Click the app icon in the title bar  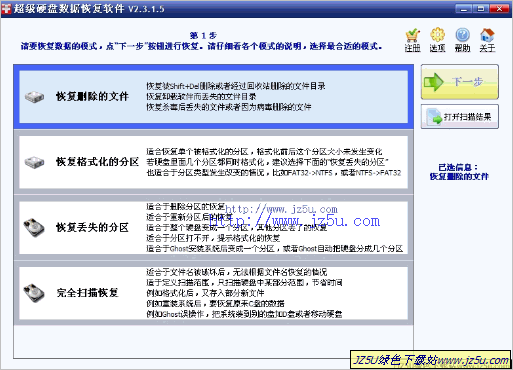(6, 8)
